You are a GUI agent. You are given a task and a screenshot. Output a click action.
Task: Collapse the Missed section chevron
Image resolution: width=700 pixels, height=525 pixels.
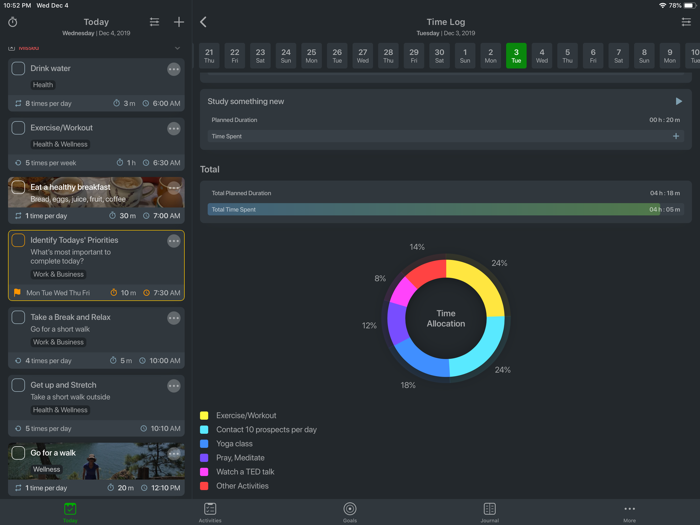point(177,48)
